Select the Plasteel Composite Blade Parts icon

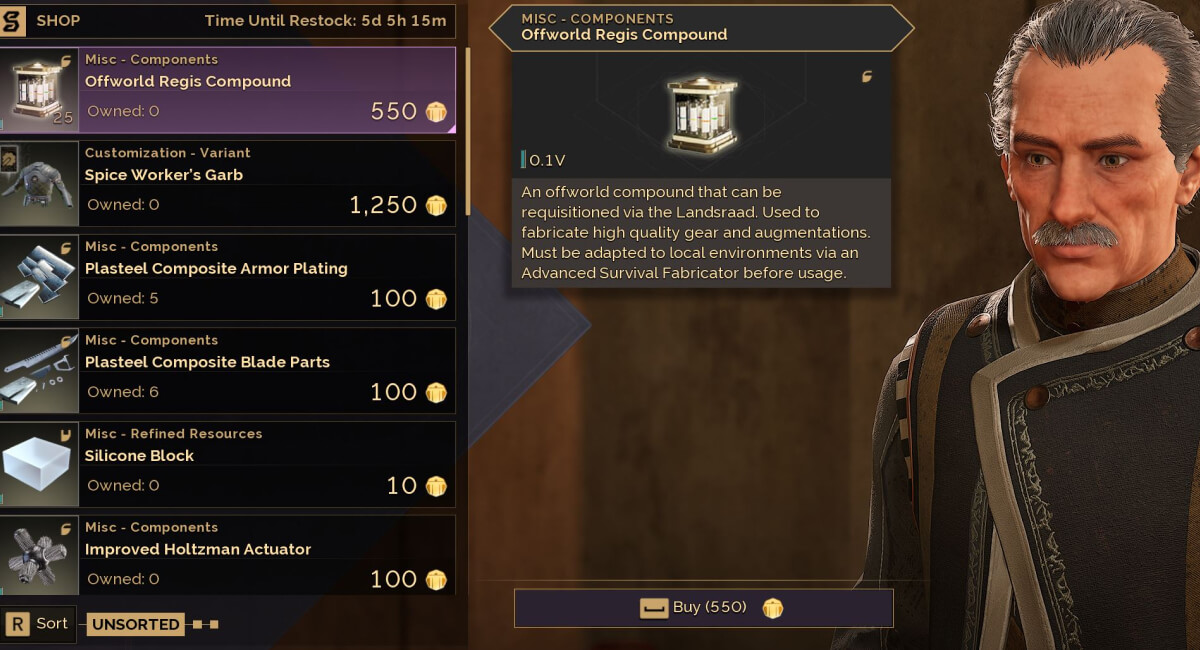tap(39, 368)
